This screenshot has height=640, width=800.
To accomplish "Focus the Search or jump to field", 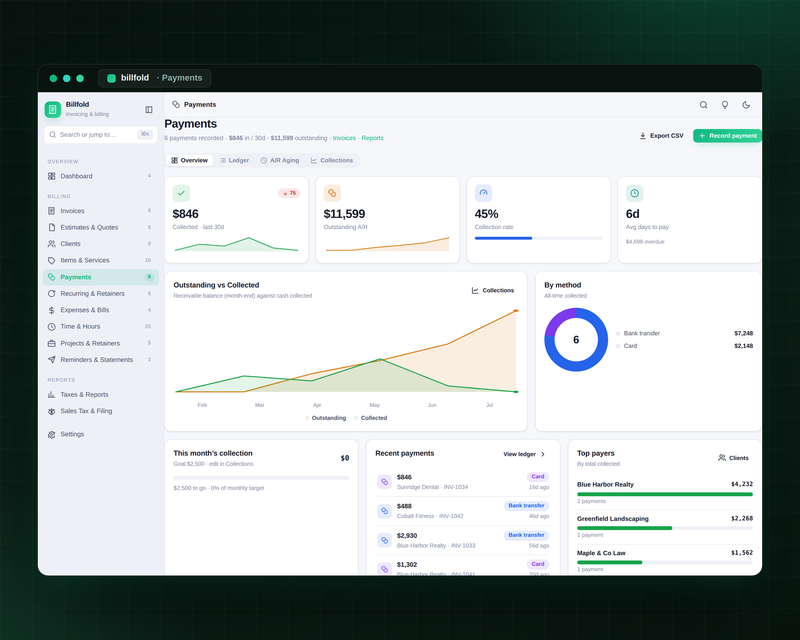I will [101, 135].
